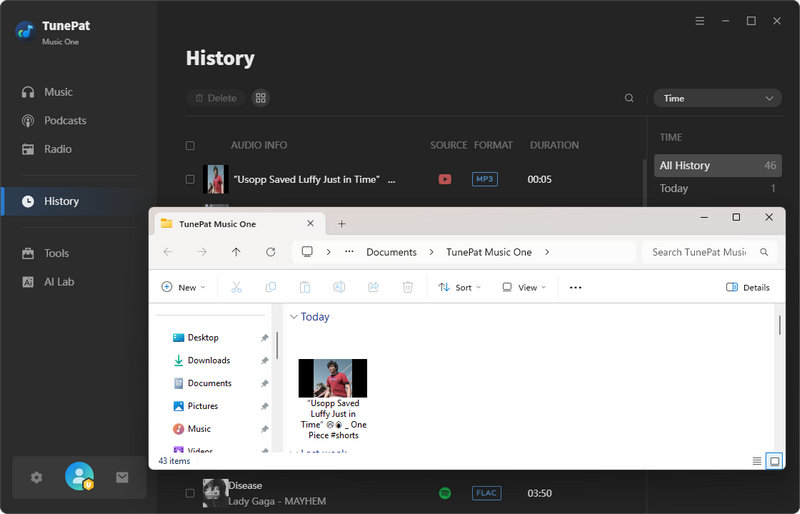Click the Usopp track thumbnail in History list
This screenshot has width=800, height=514.
click(215, 179)
